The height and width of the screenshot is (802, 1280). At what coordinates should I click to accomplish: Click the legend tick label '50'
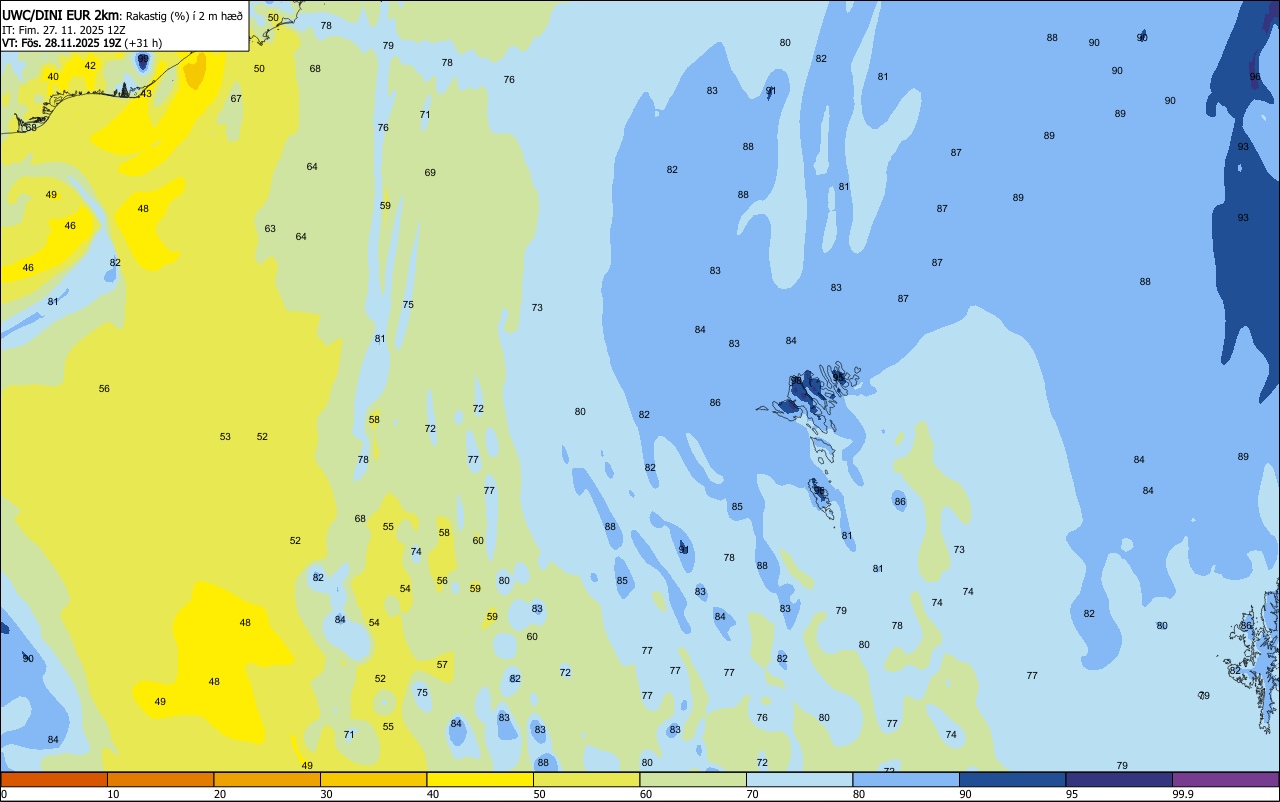click(539, 794)
